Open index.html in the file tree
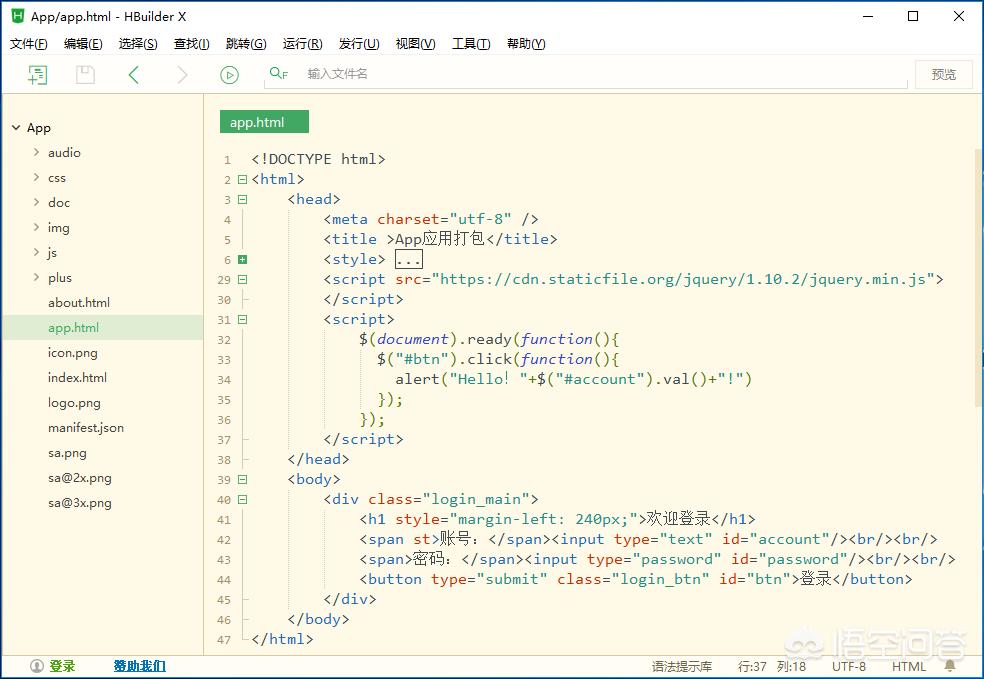 point(77,378)
